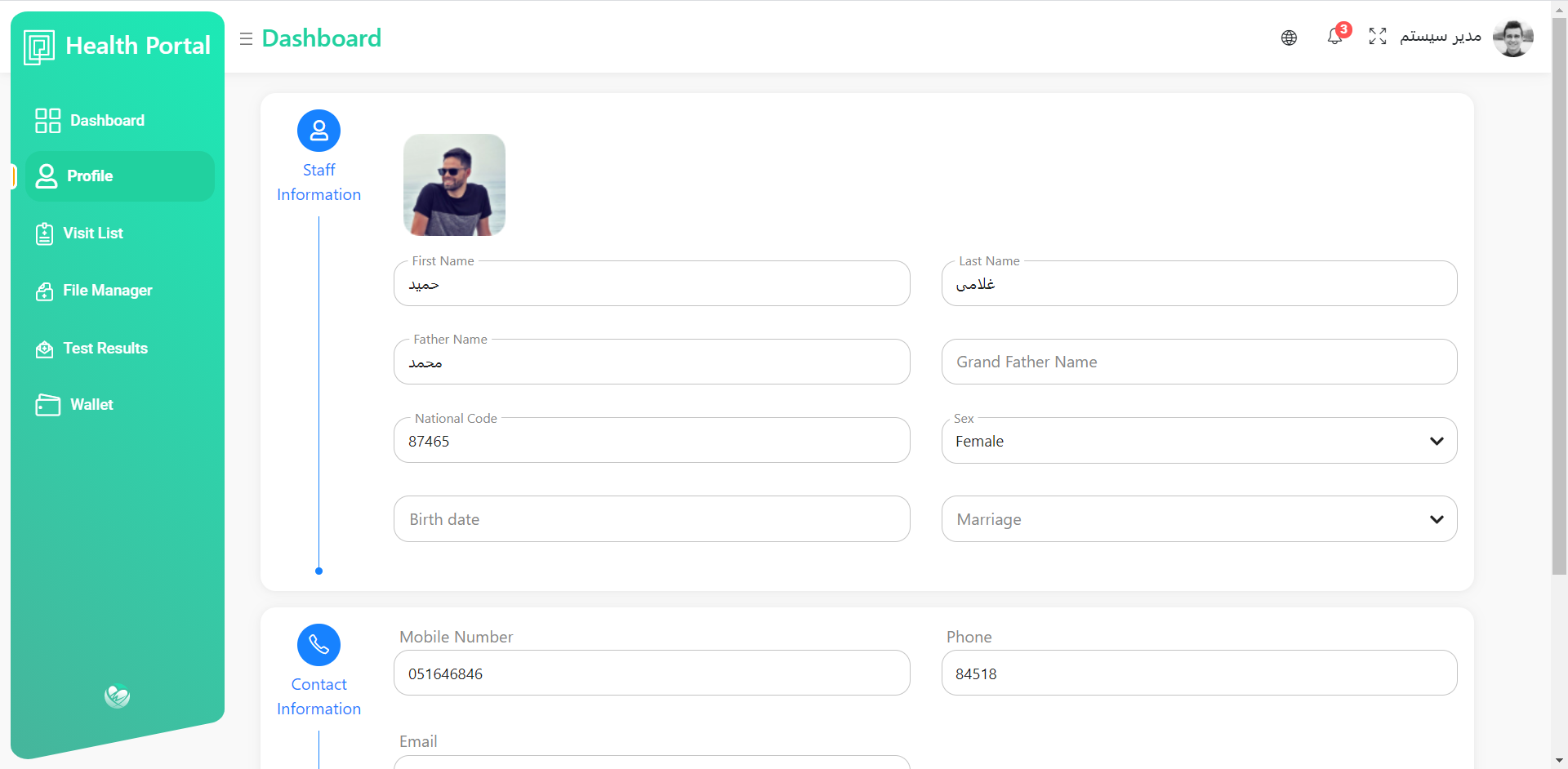Image resolution: width=1568 pixels, height=769 pixels.
Task: Click the Grand Father Name field
Action: [1199, 362]
